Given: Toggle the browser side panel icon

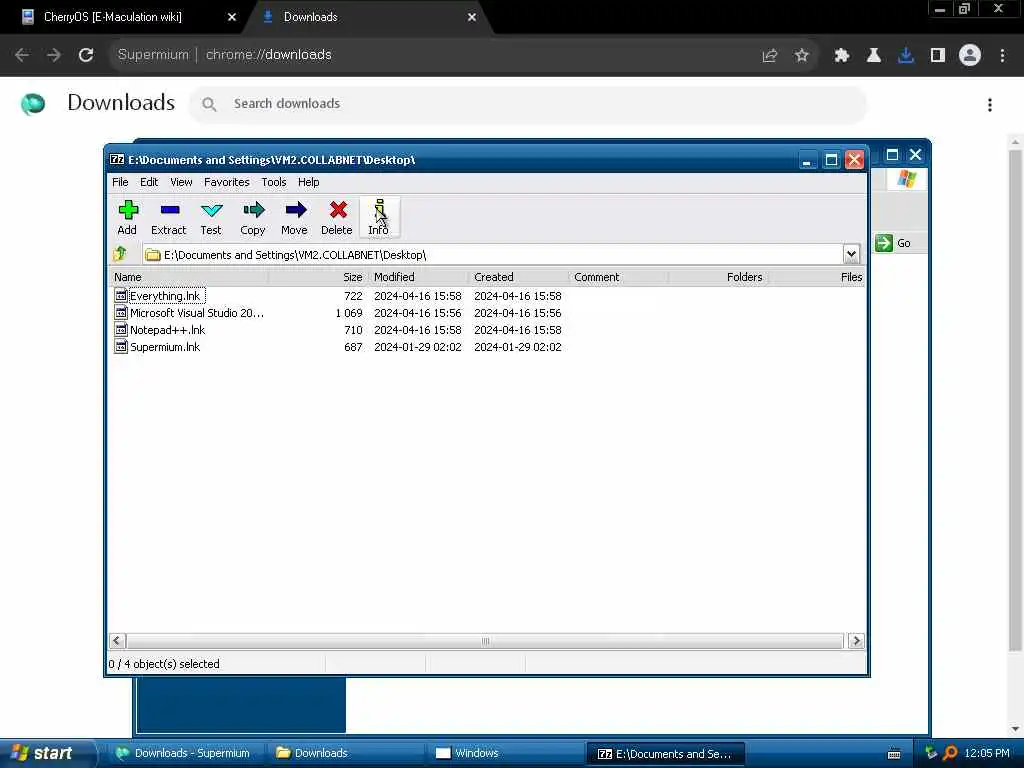Looking at the screenshot, I should point(938,56).
